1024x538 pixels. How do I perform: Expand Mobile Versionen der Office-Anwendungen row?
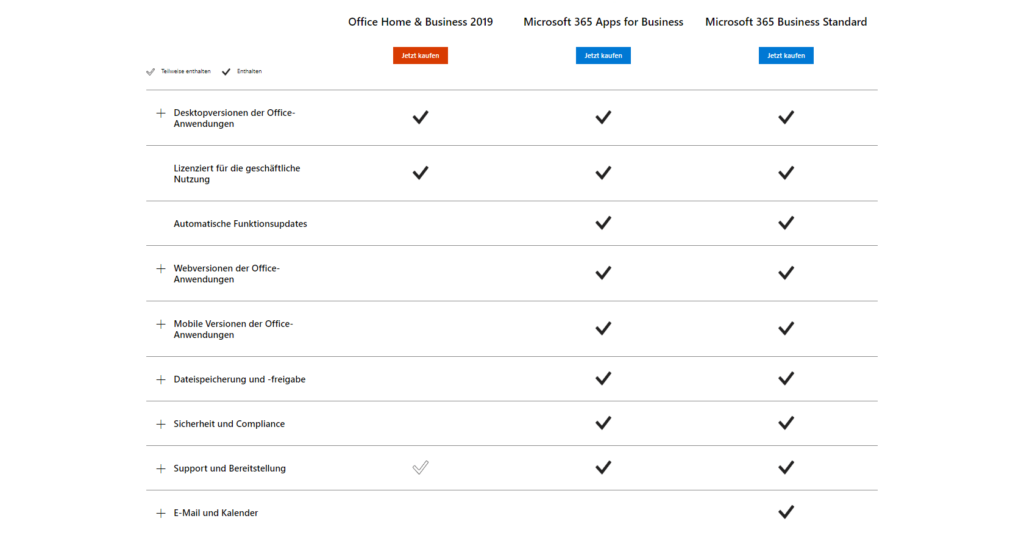[161, 324]
